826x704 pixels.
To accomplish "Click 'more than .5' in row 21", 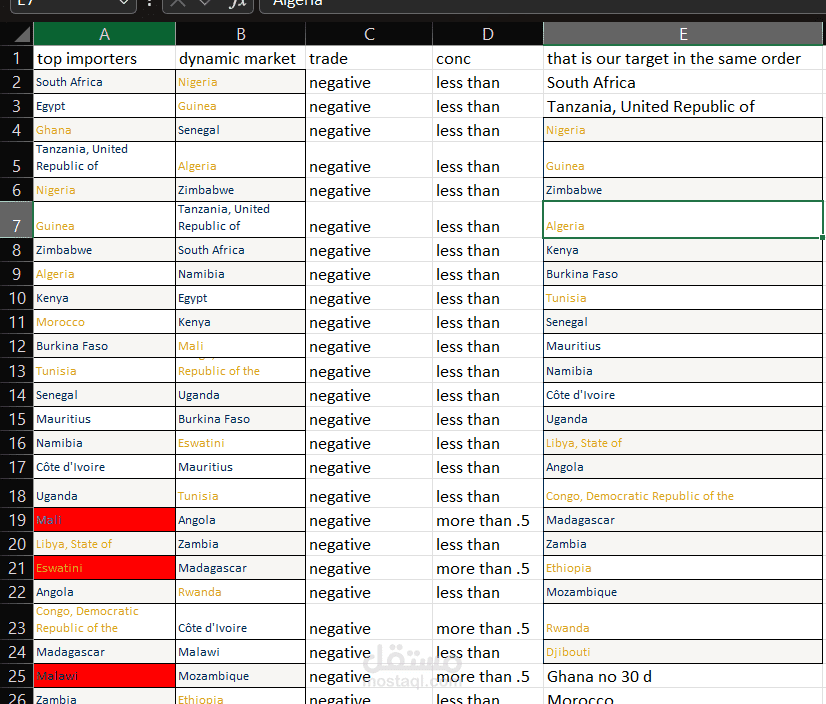I will coord(488,569).
